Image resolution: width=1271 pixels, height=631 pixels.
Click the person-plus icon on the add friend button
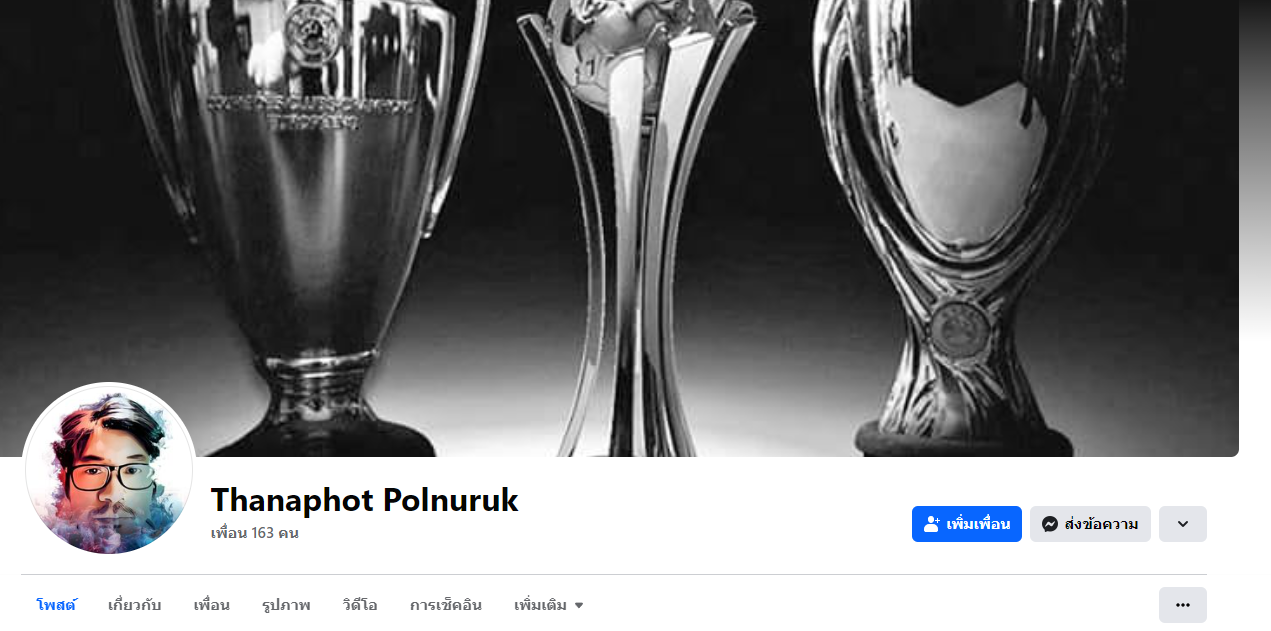point(932,524)
